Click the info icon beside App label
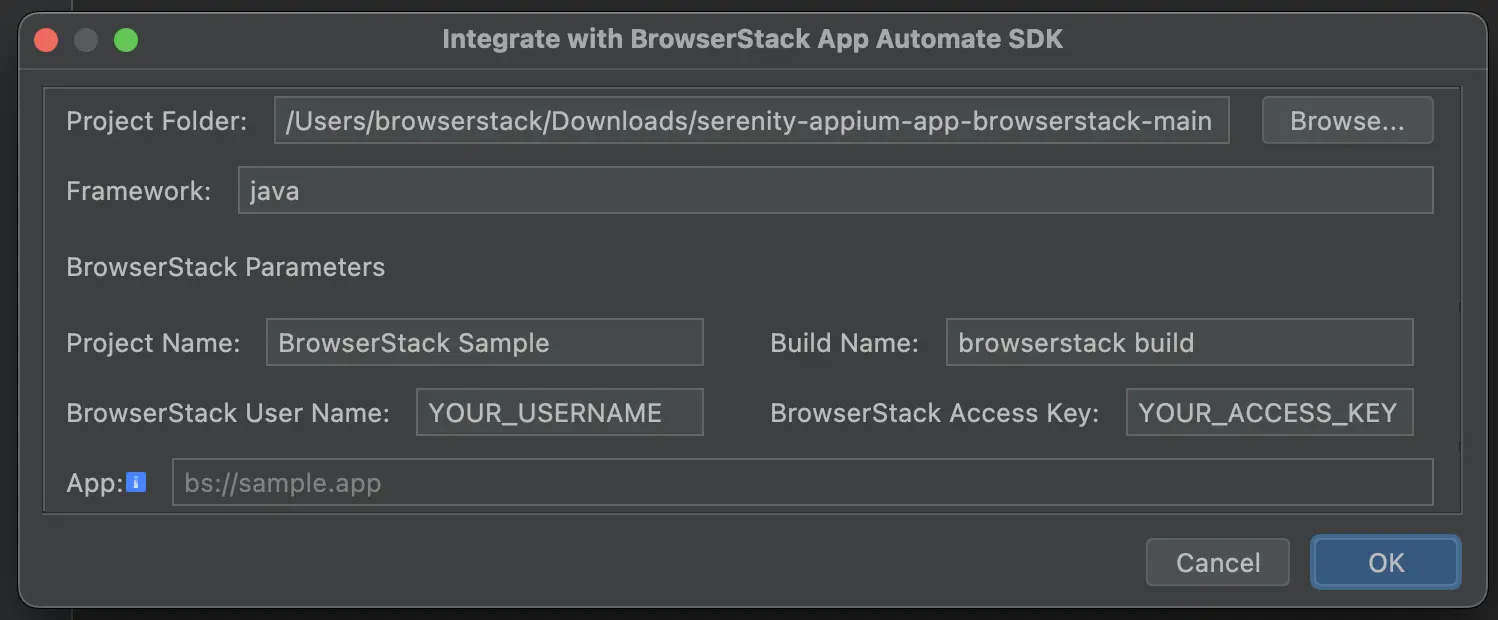 tap(137, 483)
